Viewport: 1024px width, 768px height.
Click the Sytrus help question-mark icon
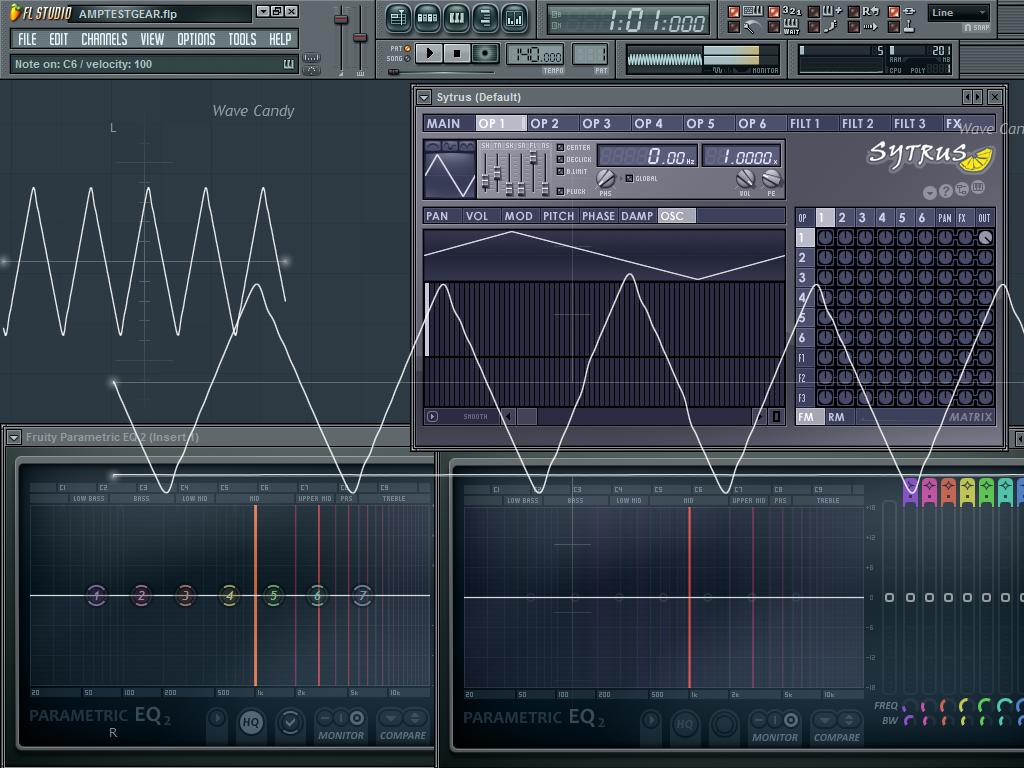coord(946,192)
